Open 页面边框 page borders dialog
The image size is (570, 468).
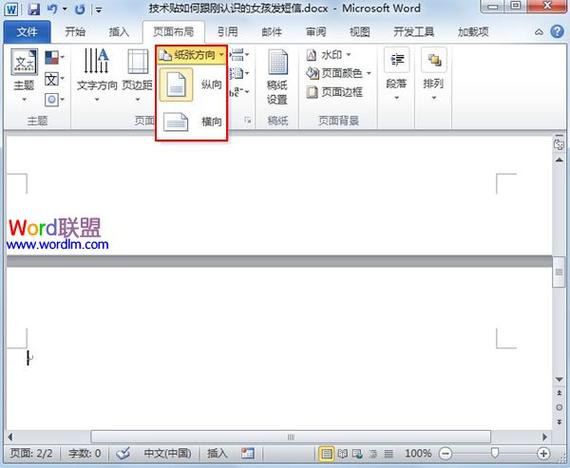click(x=334, y=92)
